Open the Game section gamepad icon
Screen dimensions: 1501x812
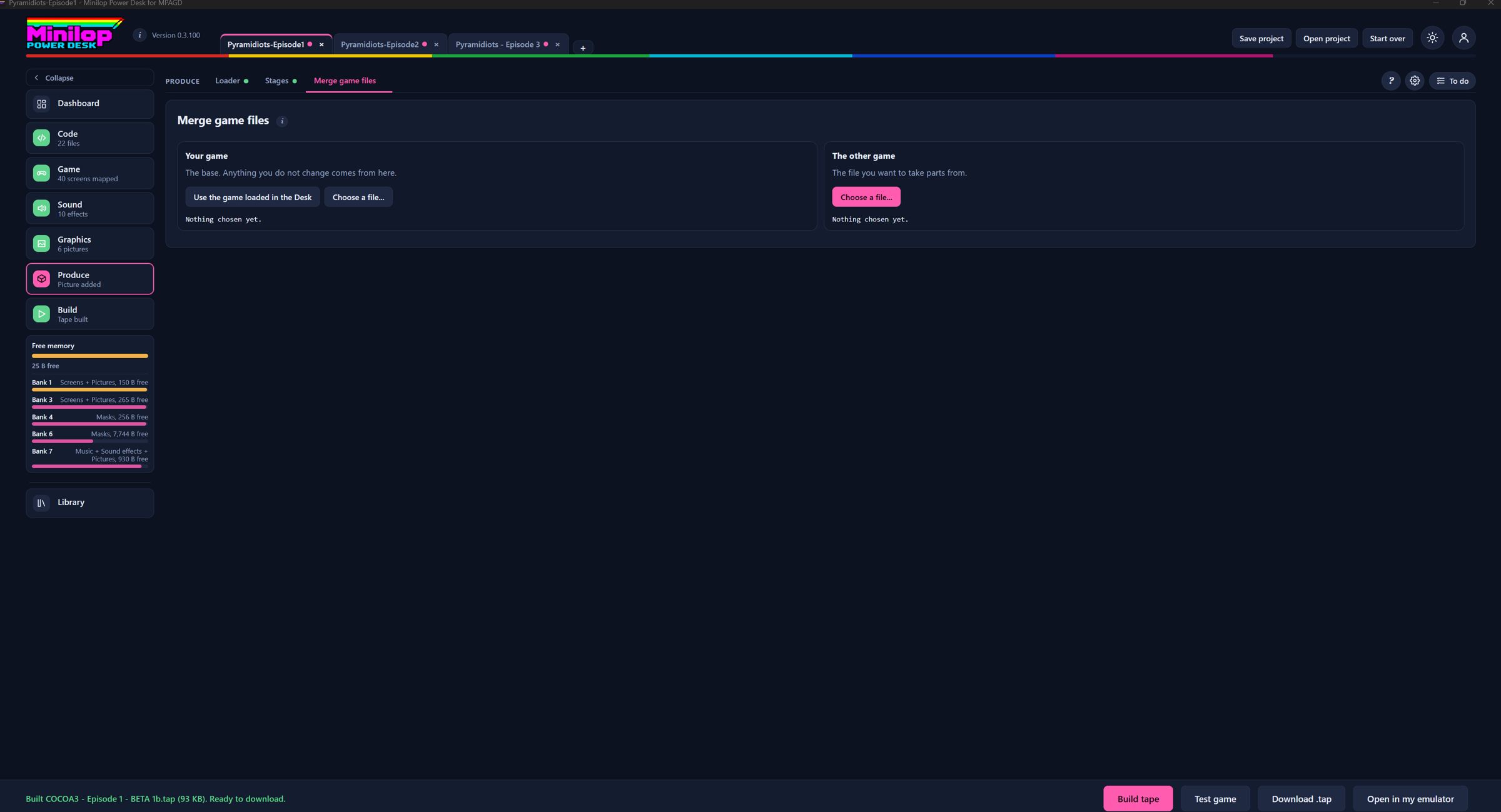click(x=41, y=173)
